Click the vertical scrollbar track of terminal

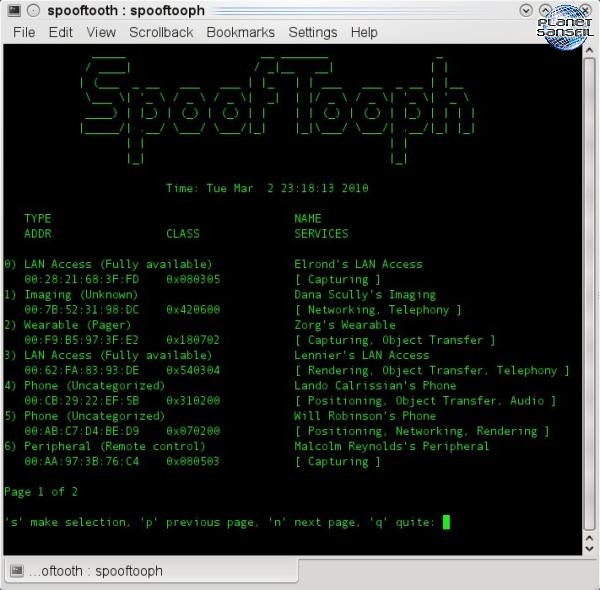click(x=591, y=300)
